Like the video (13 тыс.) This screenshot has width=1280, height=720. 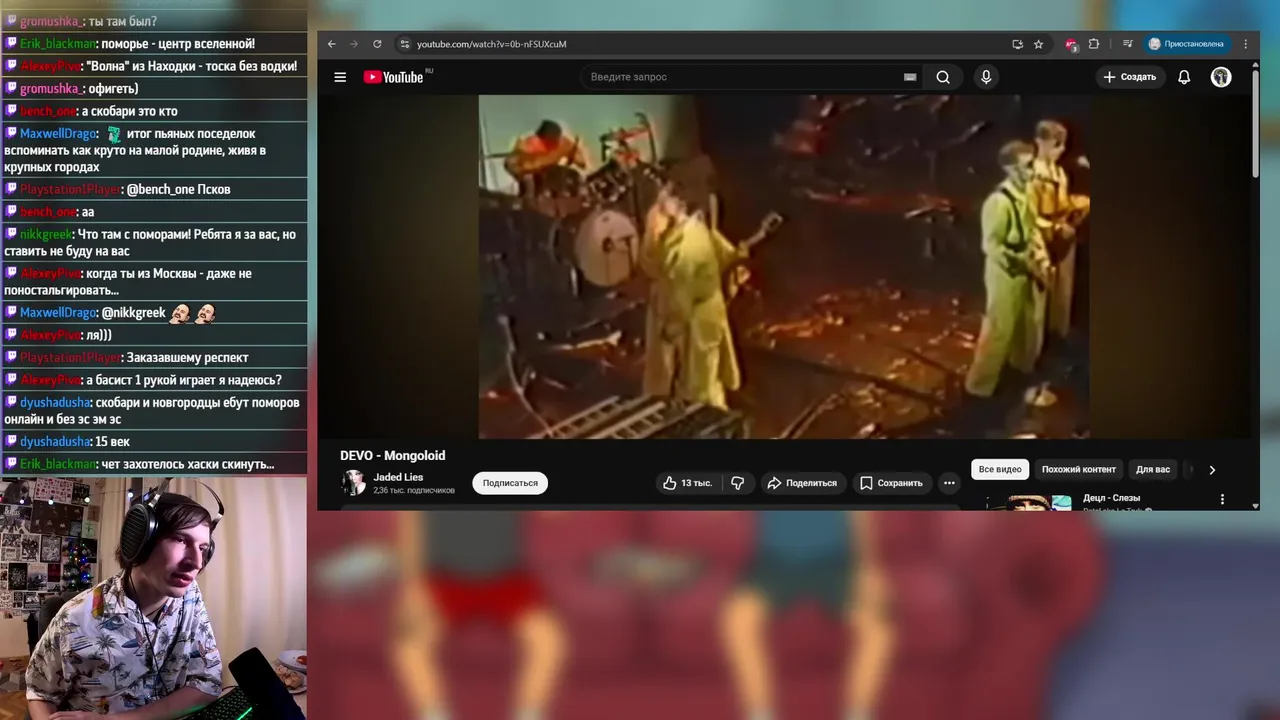[x=688, y=483]
